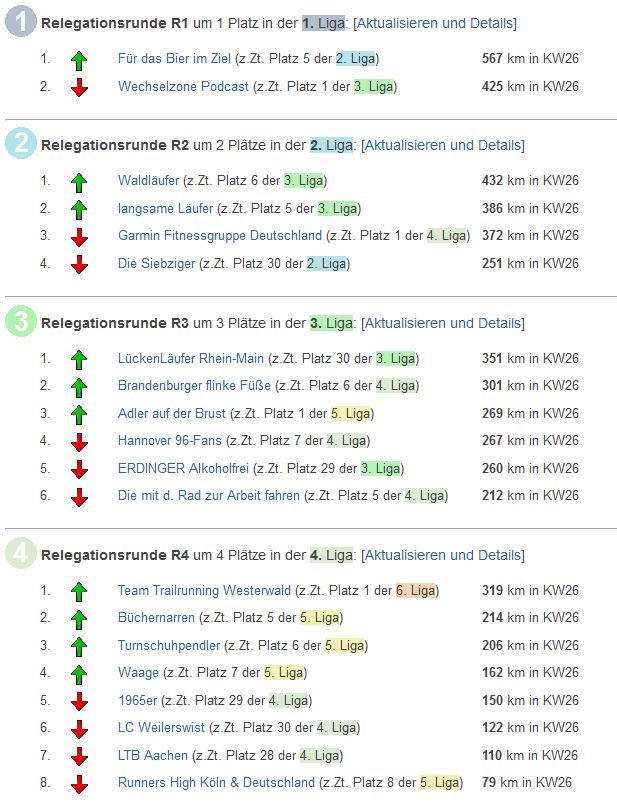
Task: Click the 2. Liga label in R2 heading
Action: point(334,145)
